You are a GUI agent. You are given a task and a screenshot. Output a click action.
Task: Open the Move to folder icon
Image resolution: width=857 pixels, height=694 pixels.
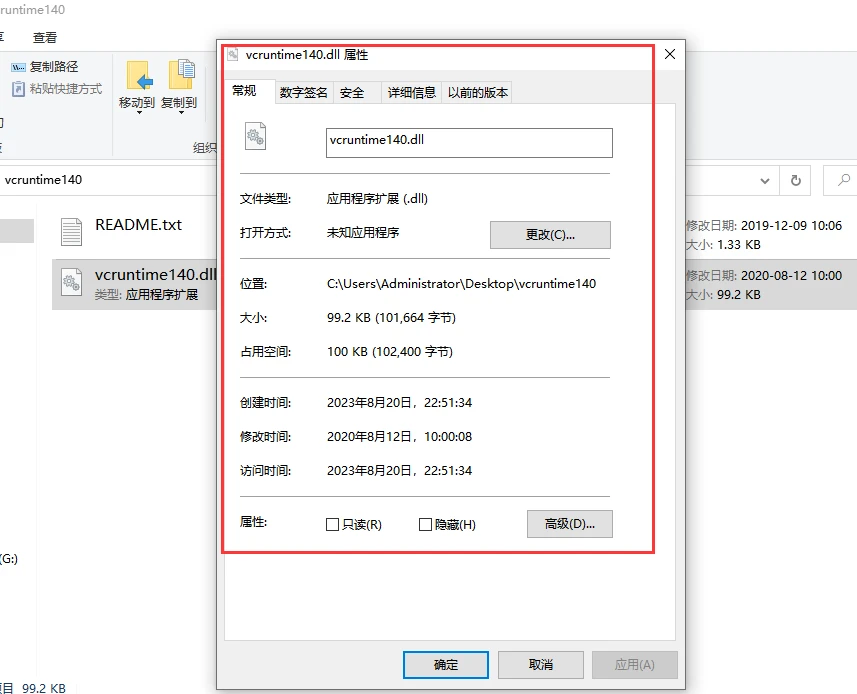[139, 75]
